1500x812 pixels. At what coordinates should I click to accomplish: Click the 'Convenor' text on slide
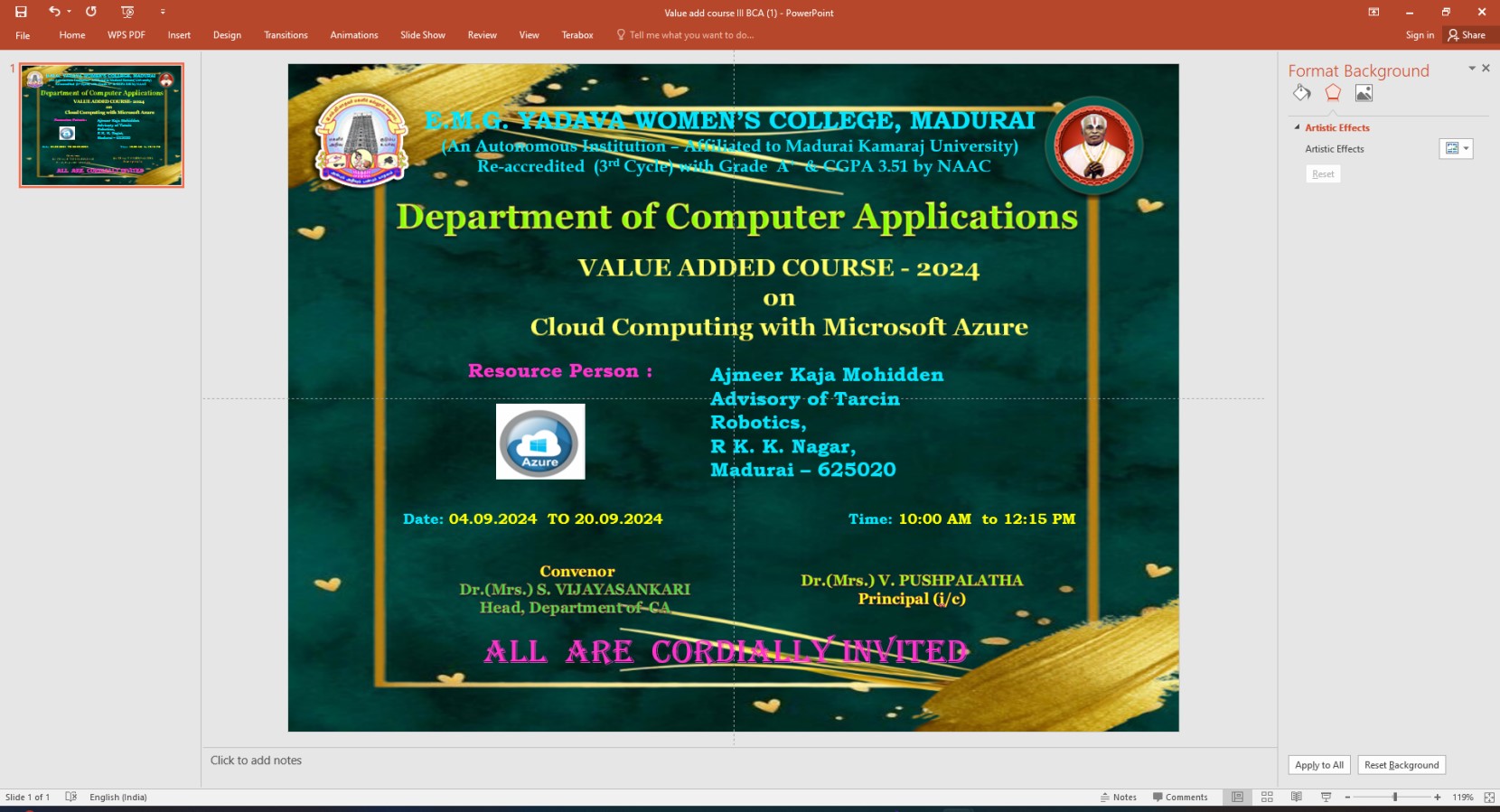click(577, 572)
